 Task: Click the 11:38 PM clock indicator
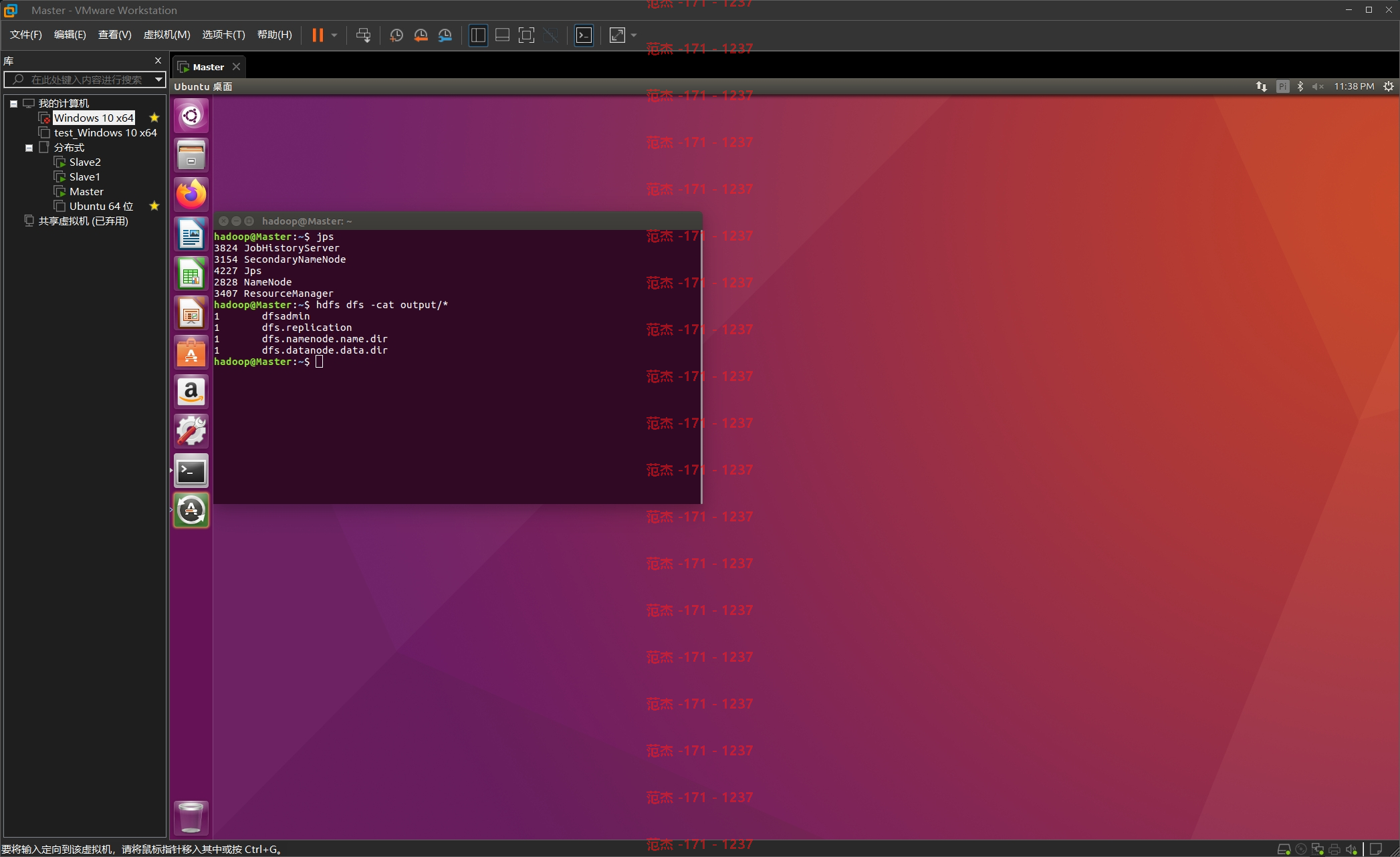coord(1354,86)
